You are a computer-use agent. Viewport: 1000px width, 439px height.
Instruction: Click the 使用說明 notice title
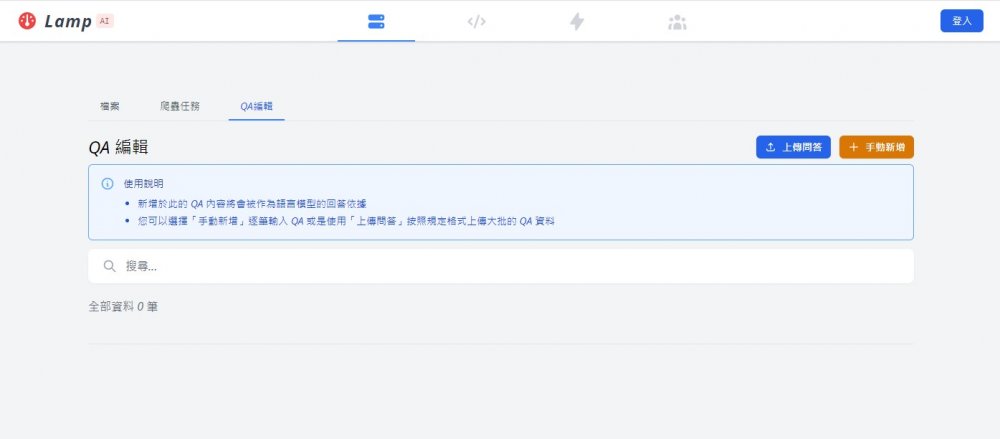[x=143, y=184]
